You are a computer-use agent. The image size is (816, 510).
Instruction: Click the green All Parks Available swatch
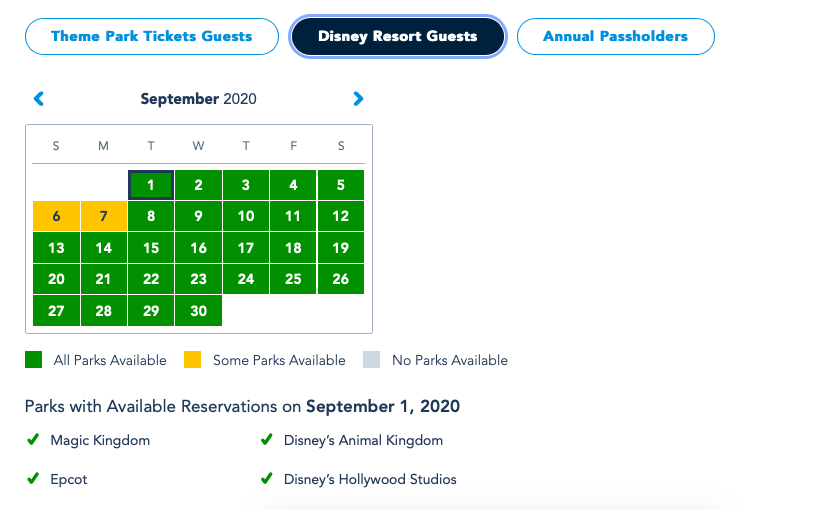coord(34,360)
